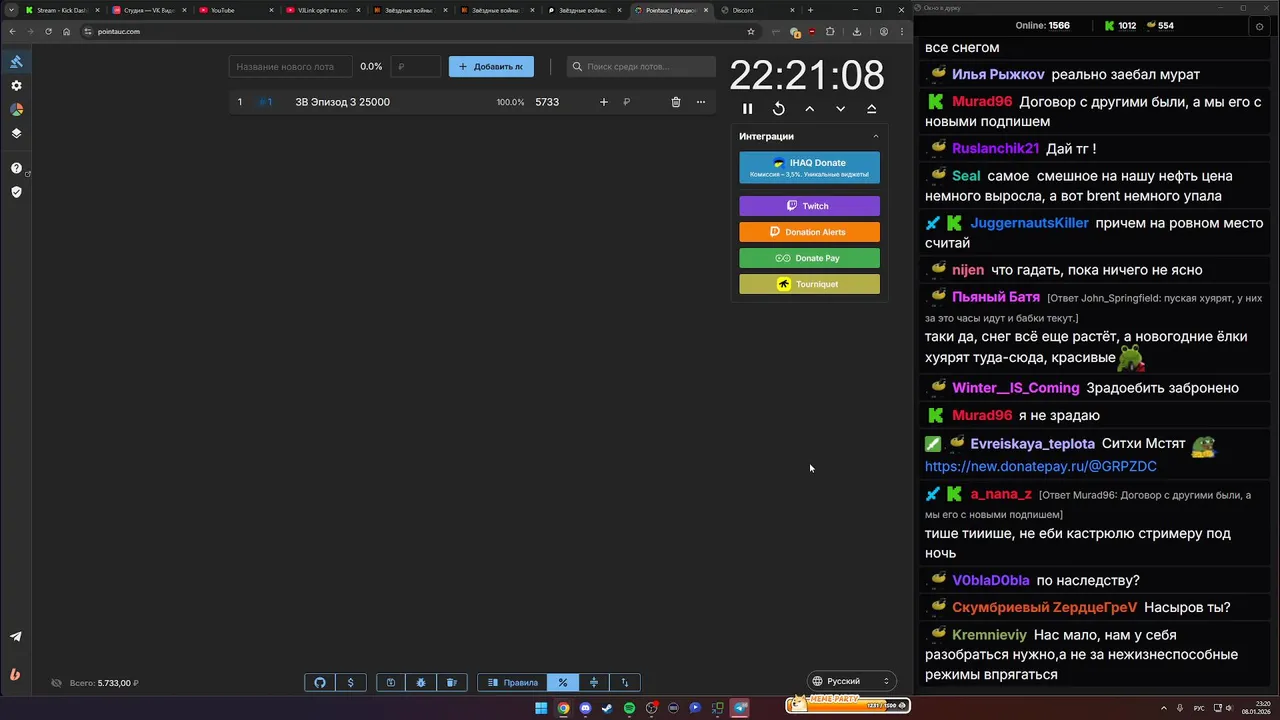
Task: Open the statistics pie chart in sidebar
Action: (x=16, y=110)
